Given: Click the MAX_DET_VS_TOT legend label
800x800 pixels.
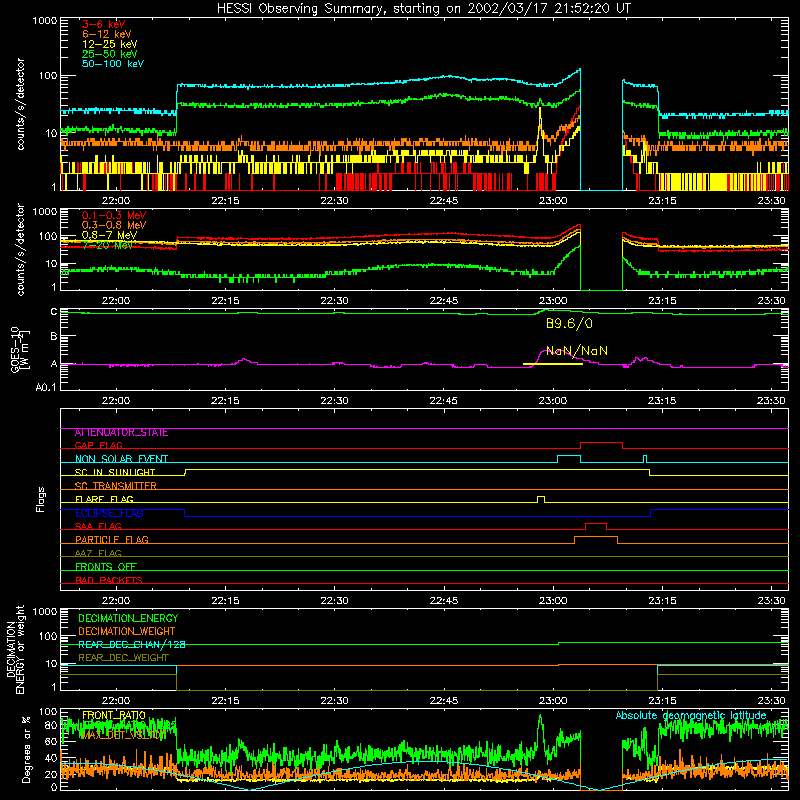Looking at the screenshot, I should point(123,735).
